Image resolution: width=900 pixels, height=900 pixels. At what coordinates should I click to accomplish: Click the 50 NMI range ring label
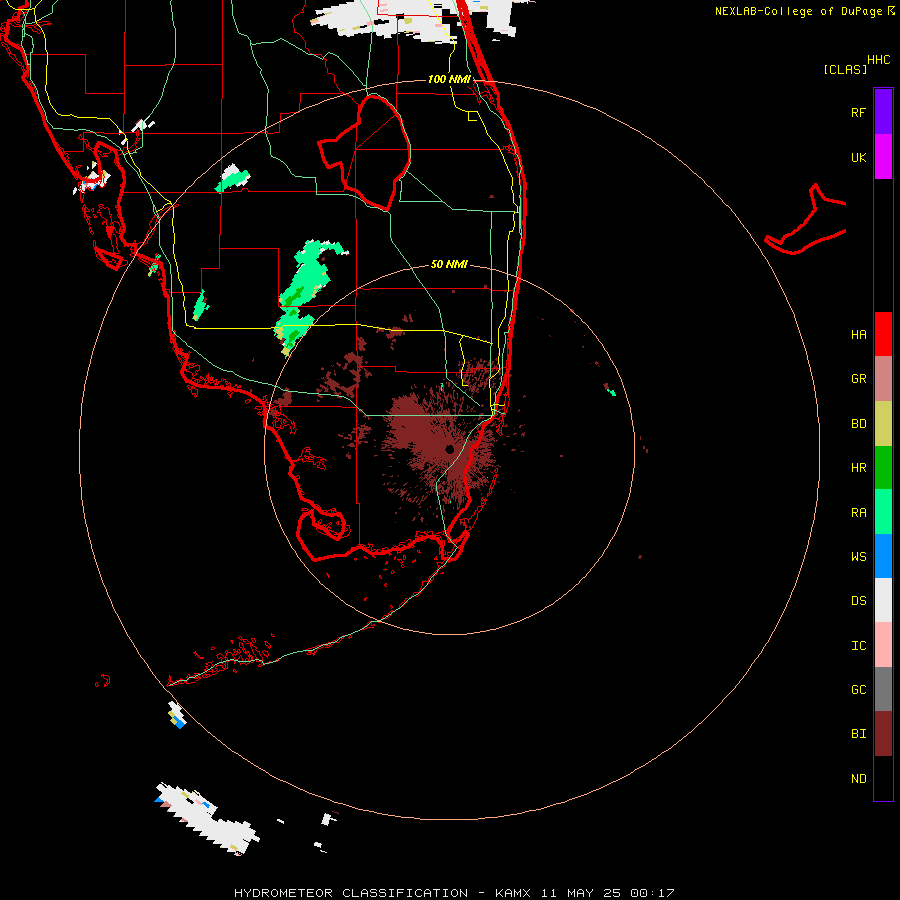coord(449,264)
